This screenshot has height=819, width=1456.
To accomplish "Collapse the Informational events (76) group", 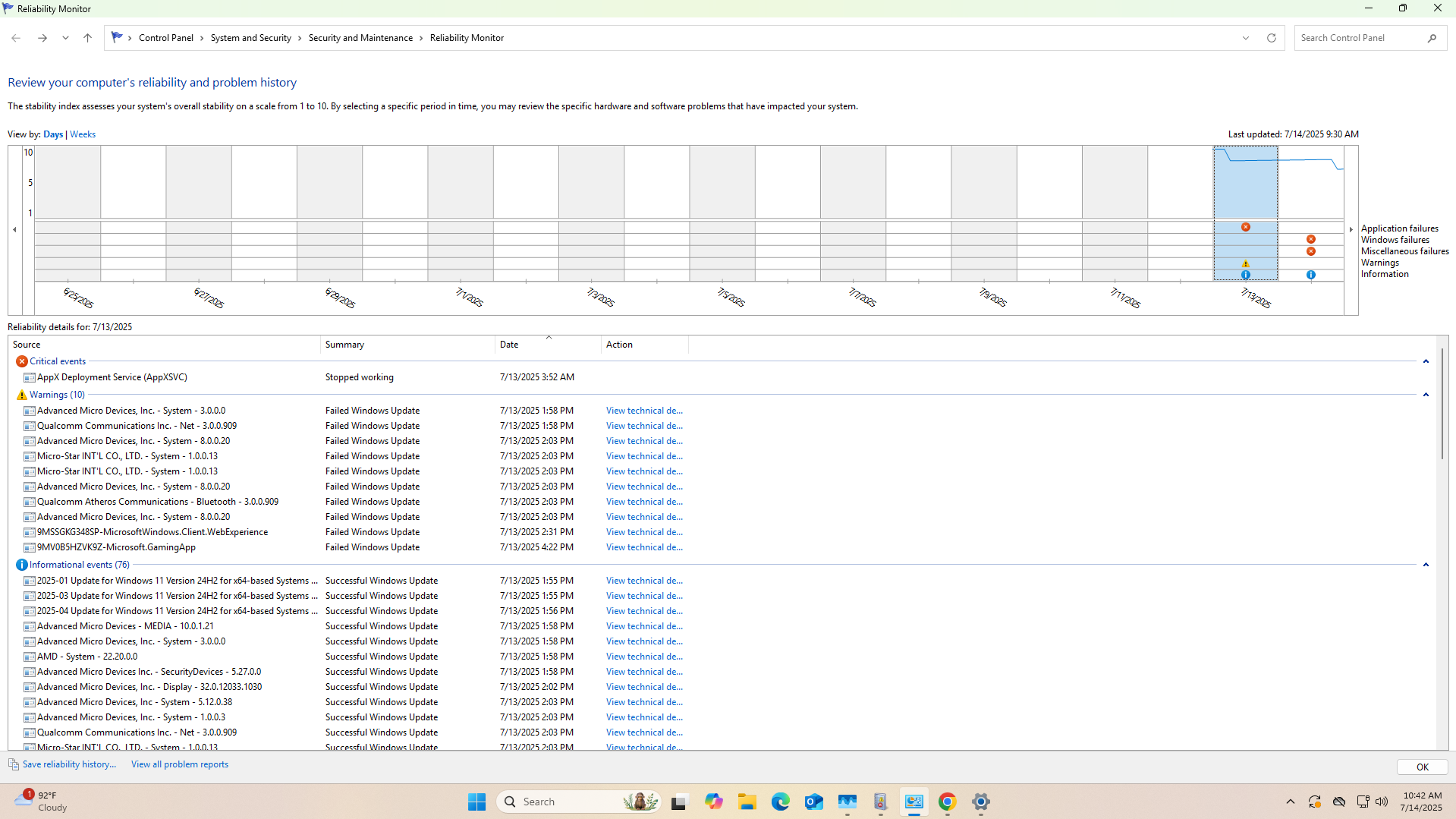I will click(x=1425, y=565).
